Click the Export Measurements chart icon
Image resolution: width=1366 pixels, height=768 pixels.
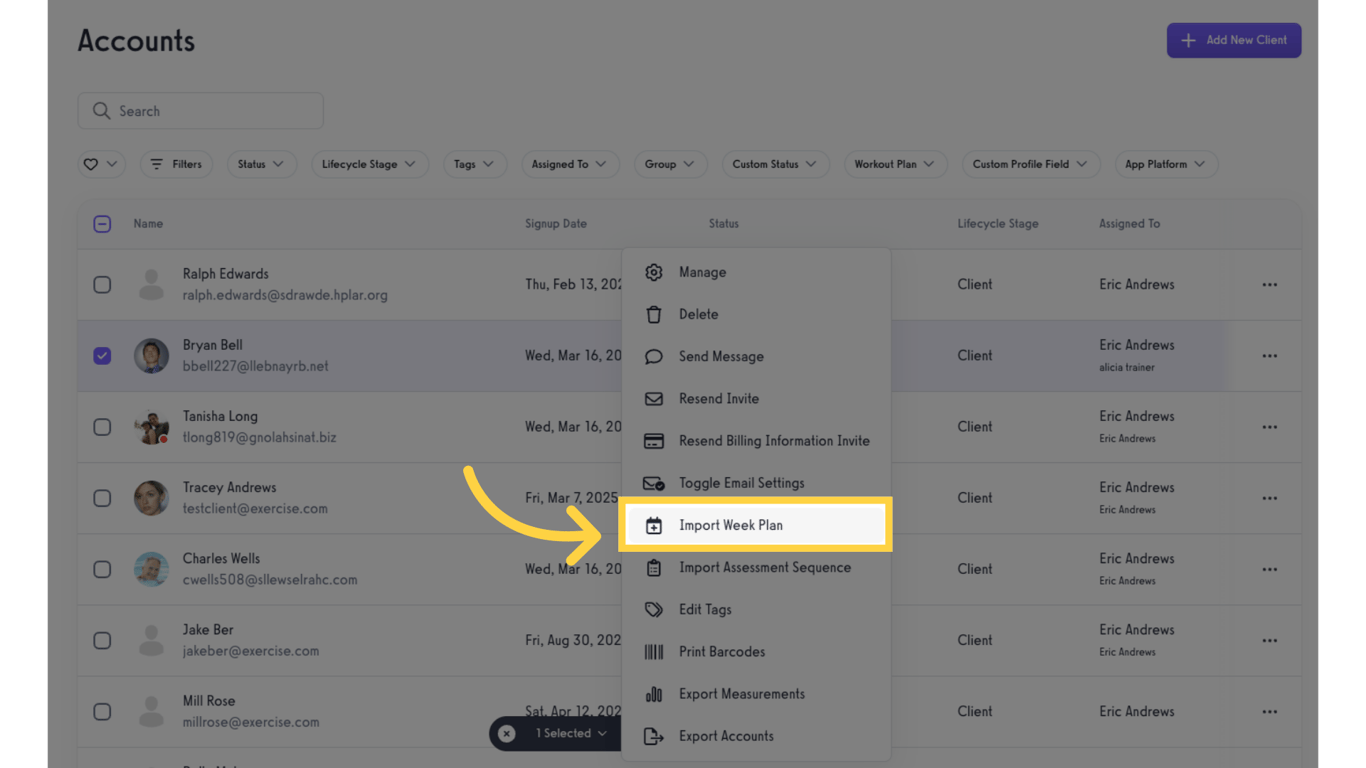tap(654, 694)
